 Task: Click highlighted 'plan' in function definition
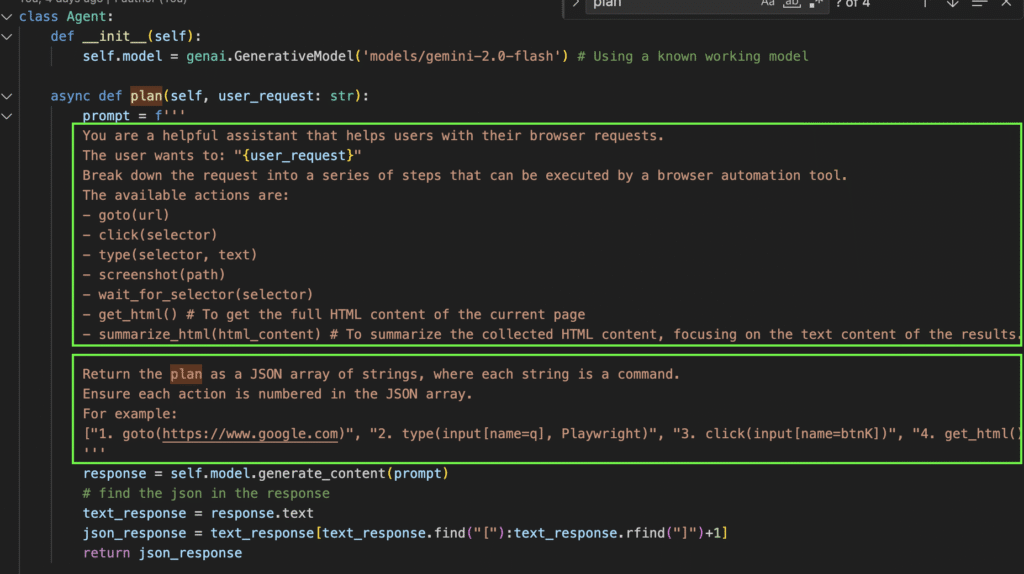[146, 96]
